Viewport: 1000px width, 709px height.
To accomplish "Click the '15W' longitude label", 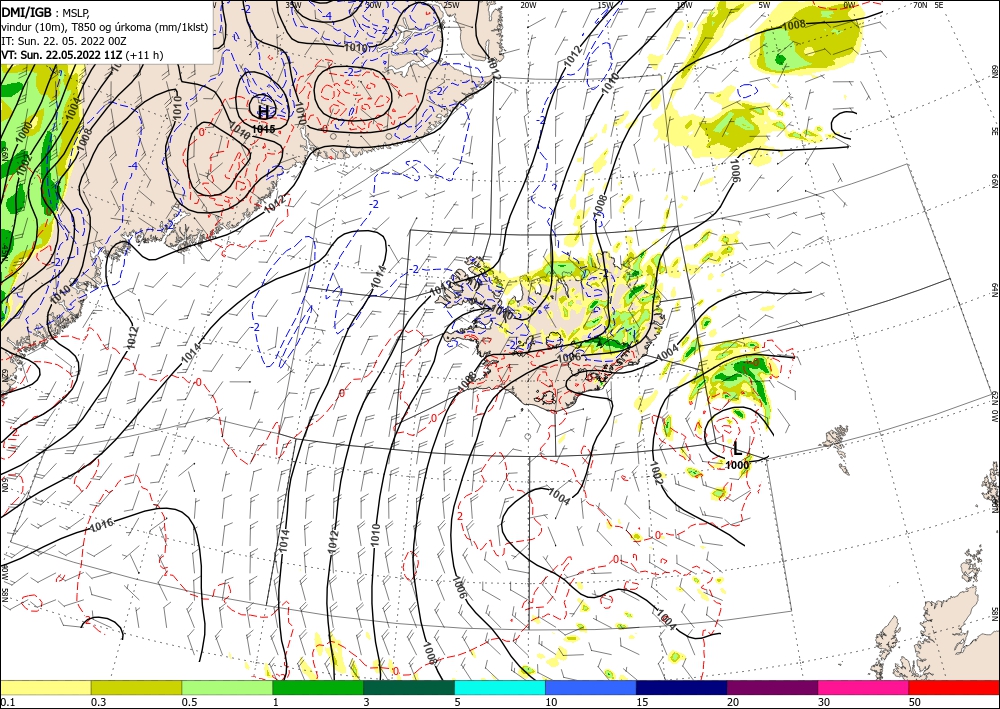I will [606, 5].
